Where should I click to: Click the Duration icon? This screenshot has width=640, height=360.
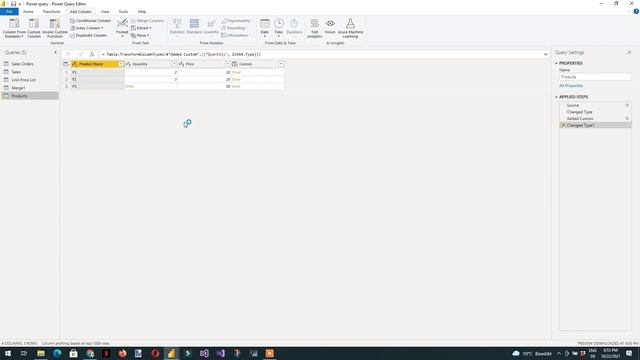(x=294, y=23)
